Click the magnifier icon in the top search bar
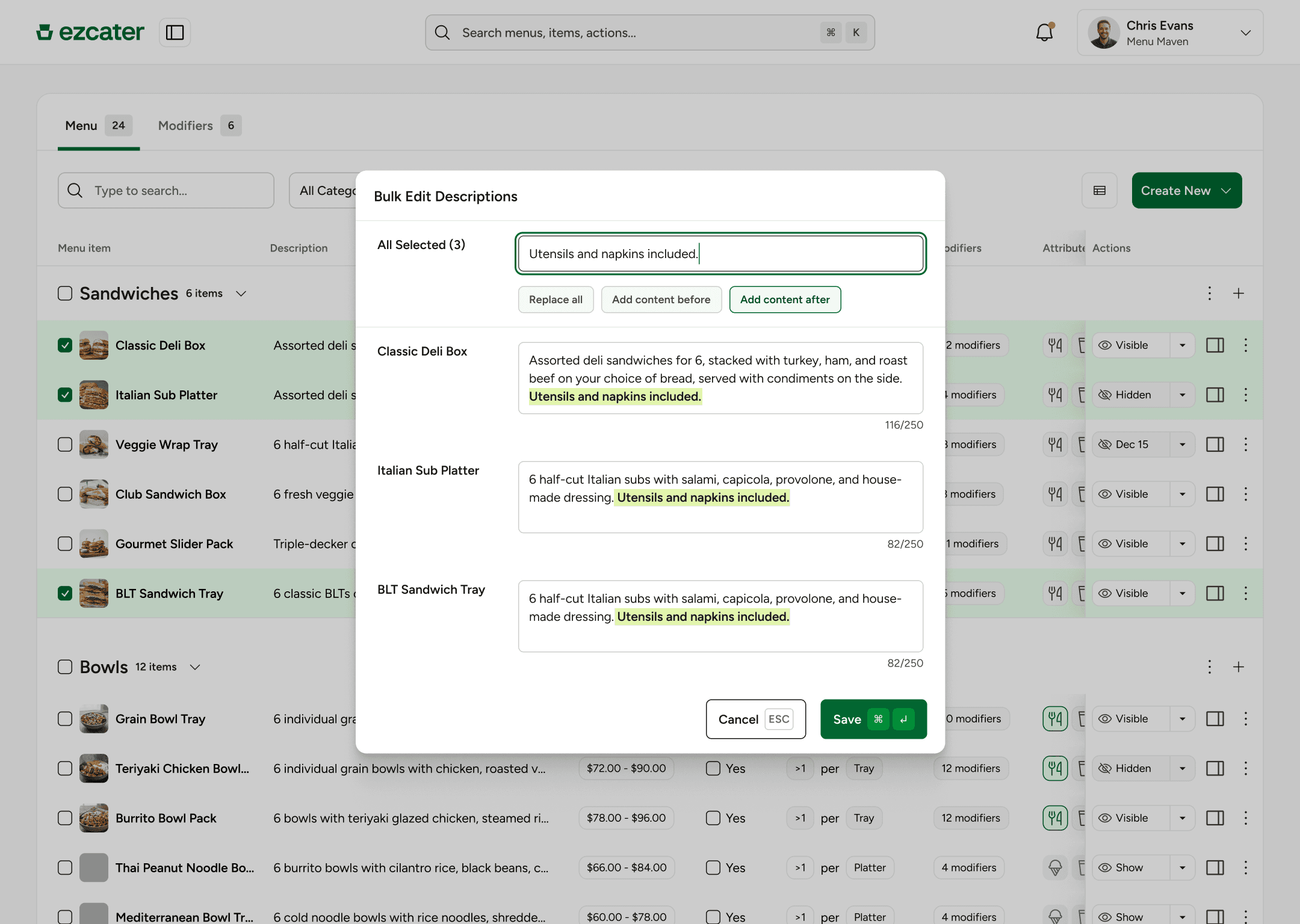This screenshot has width=1300, height=924. pyautogui.click(x=442, y=32)
